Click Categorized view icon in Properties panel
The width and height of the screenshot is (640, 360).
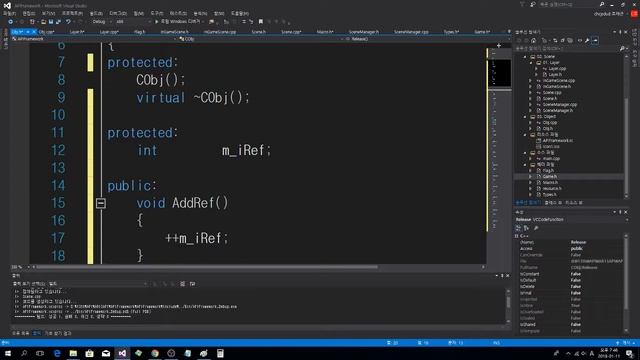tap(518, 228)
